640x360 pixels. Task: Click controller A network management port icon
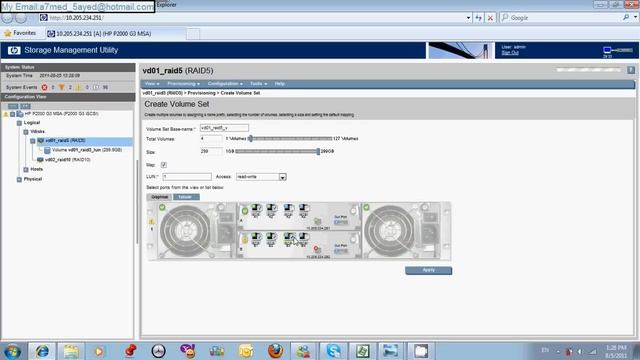pos(317,221)
